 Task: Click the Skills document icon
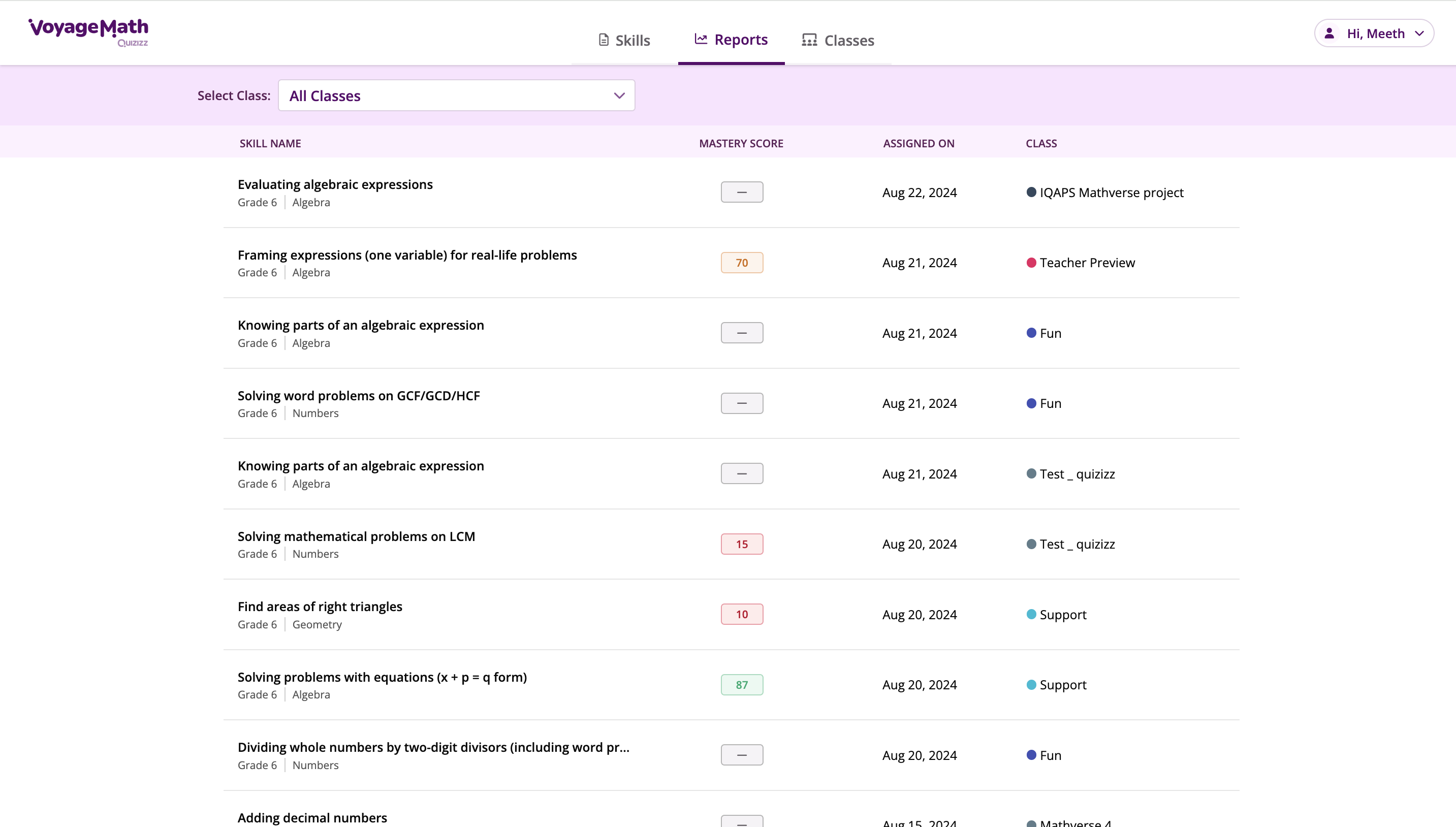click(x=604, y=40)
